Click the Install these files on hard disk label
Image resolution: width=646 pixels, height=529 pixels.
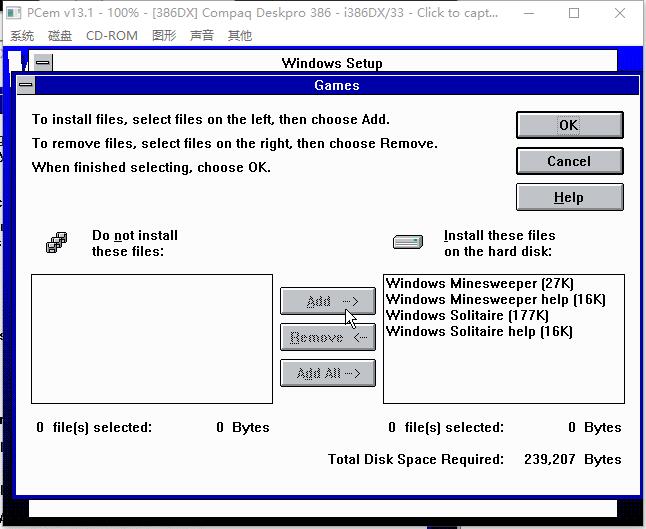tap(499, 243)
